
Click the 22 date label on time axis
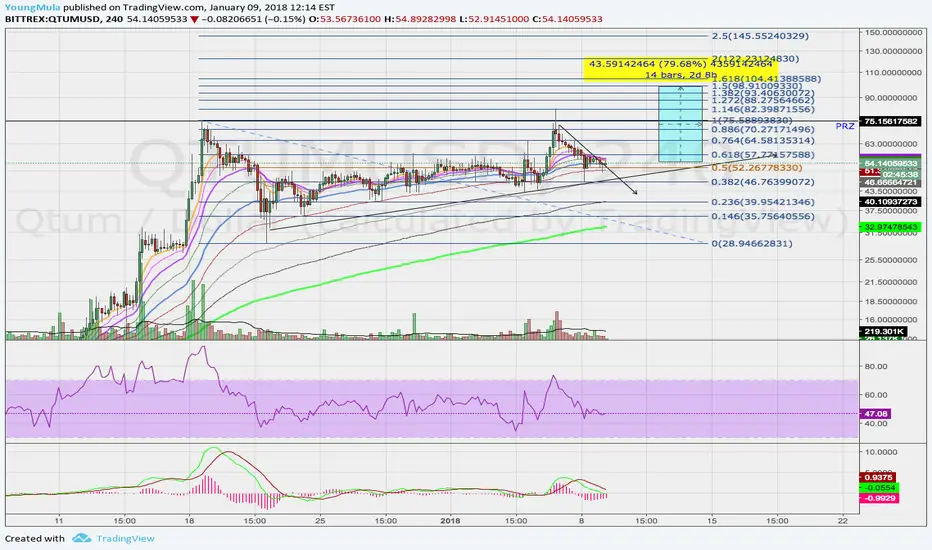[x=842, y=521]
